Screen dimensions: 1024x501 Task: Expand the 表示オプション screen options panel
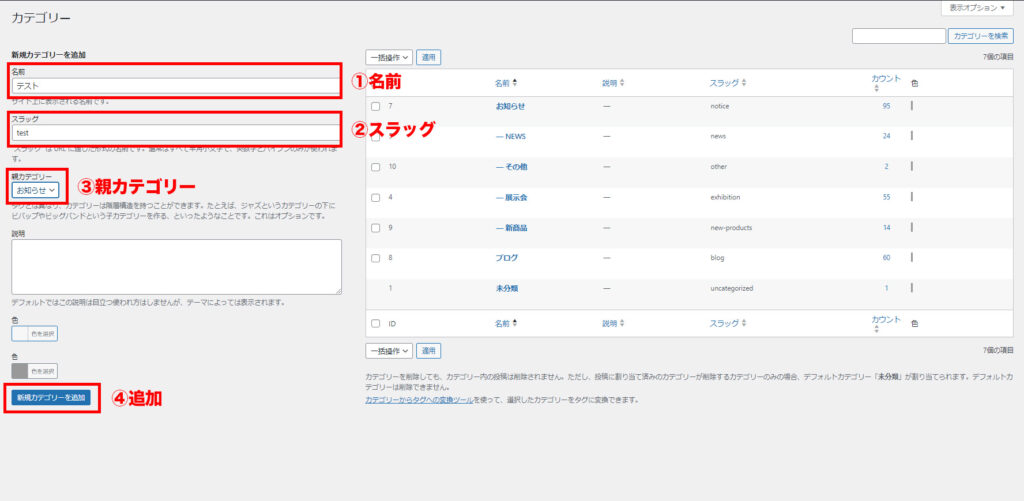(x=977, y=8)
